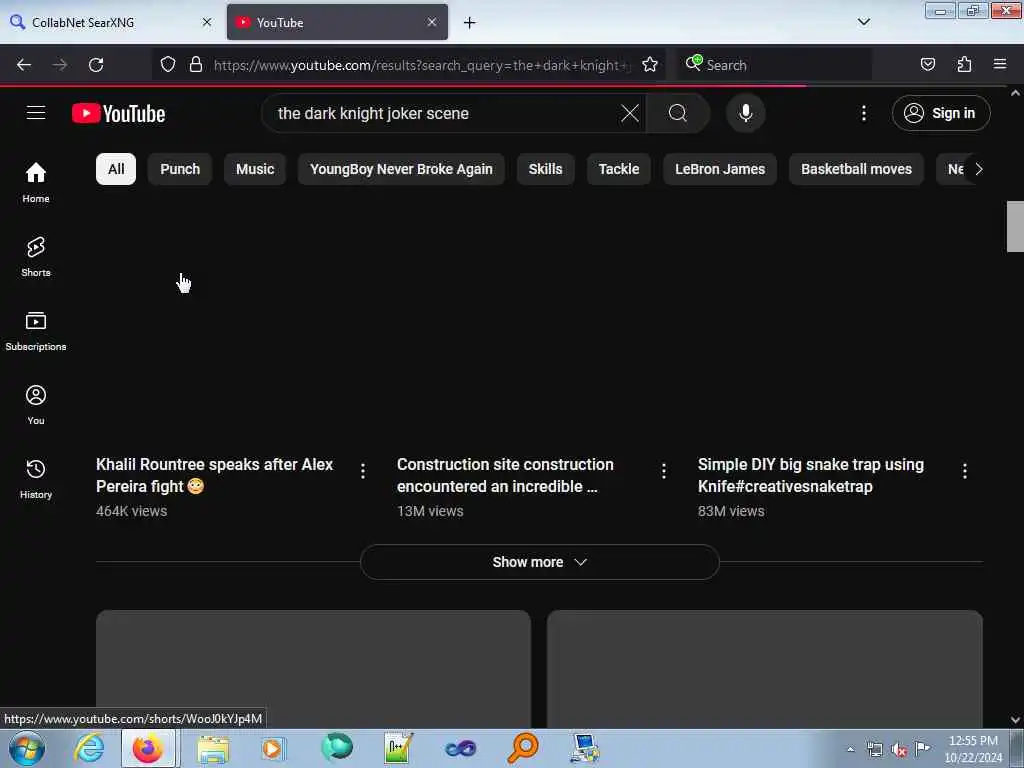
Task: Select the Tackle filter chip
Action: (x=618, y=169)
